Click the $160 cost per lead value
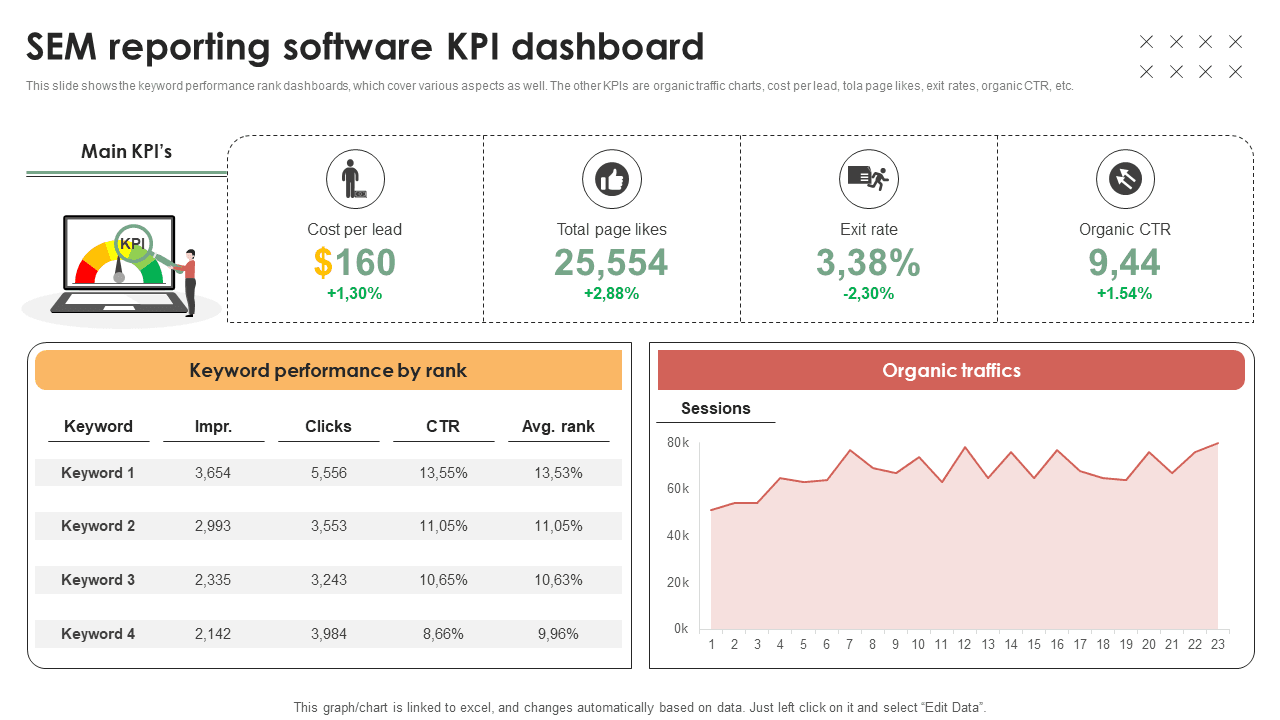This screenshot has width=1280, height=720. click(355, 263)
